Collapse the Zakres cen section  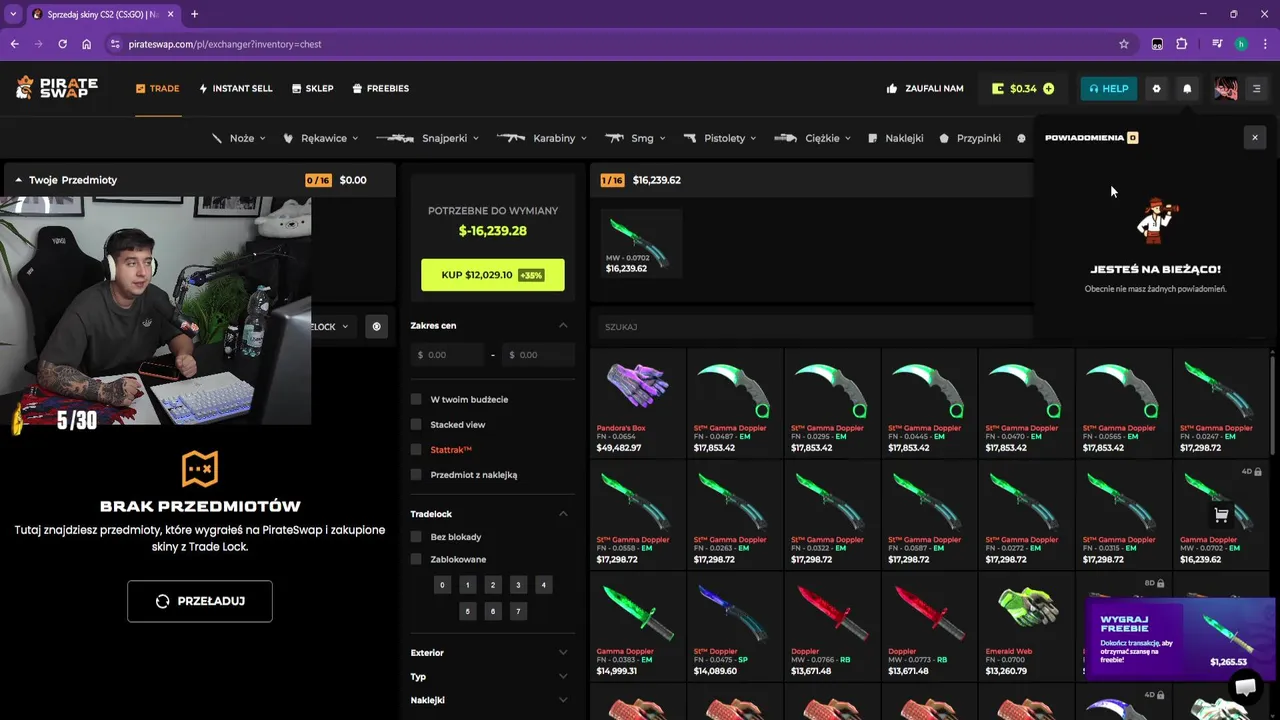pyautogui.click(x=563, y=325)
